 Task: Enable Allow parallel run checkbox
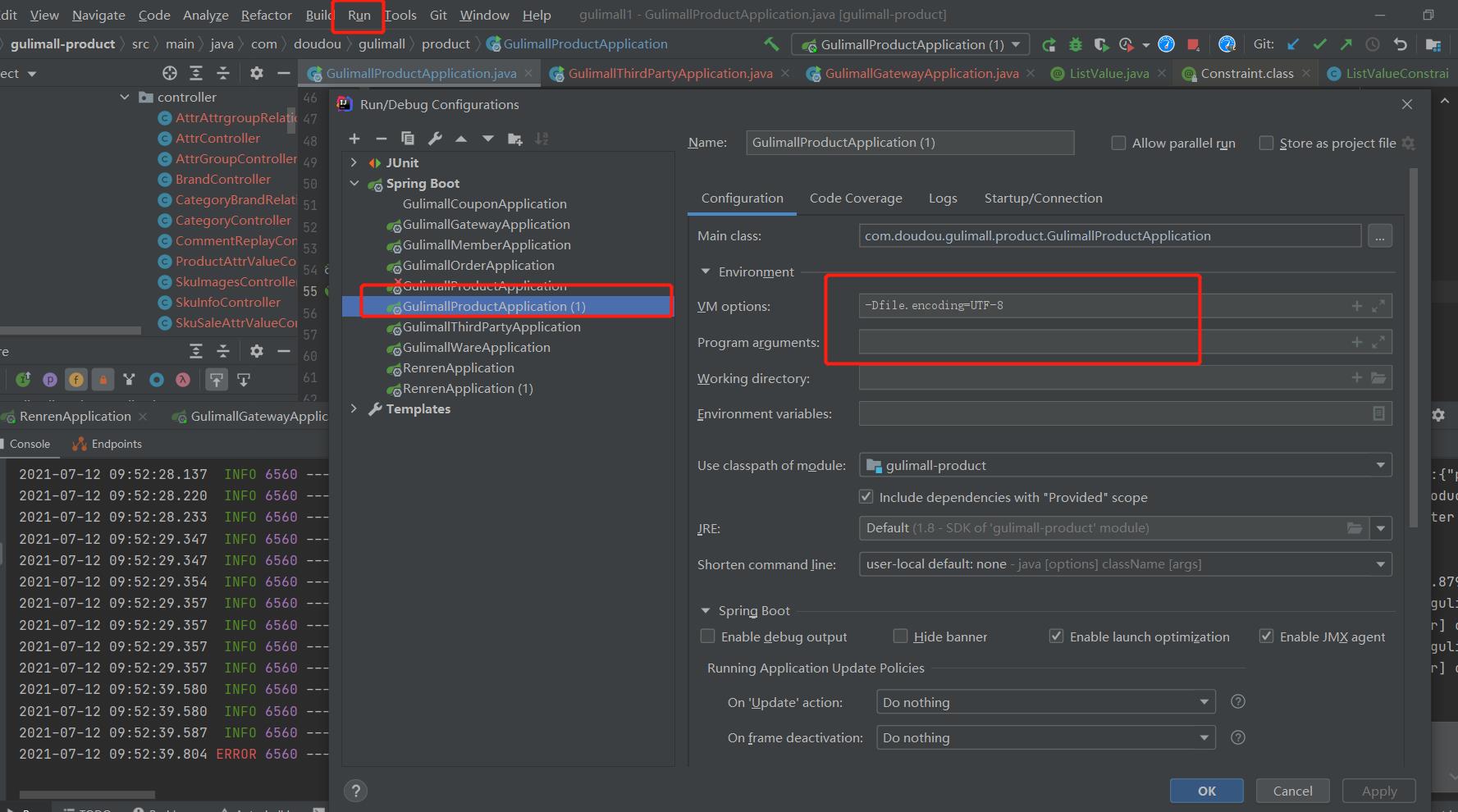(x=1118, y=143)
